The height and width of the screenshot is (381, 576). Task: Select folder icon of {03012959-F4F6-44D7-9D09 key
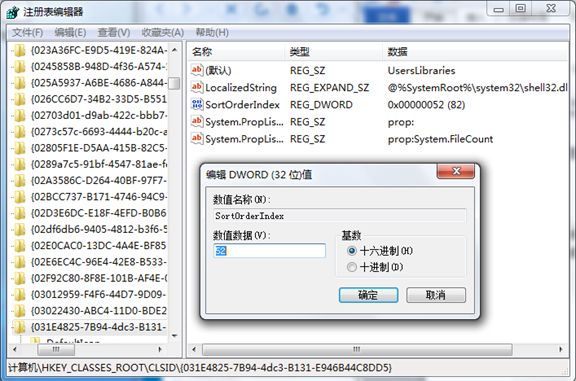[19, 294]
